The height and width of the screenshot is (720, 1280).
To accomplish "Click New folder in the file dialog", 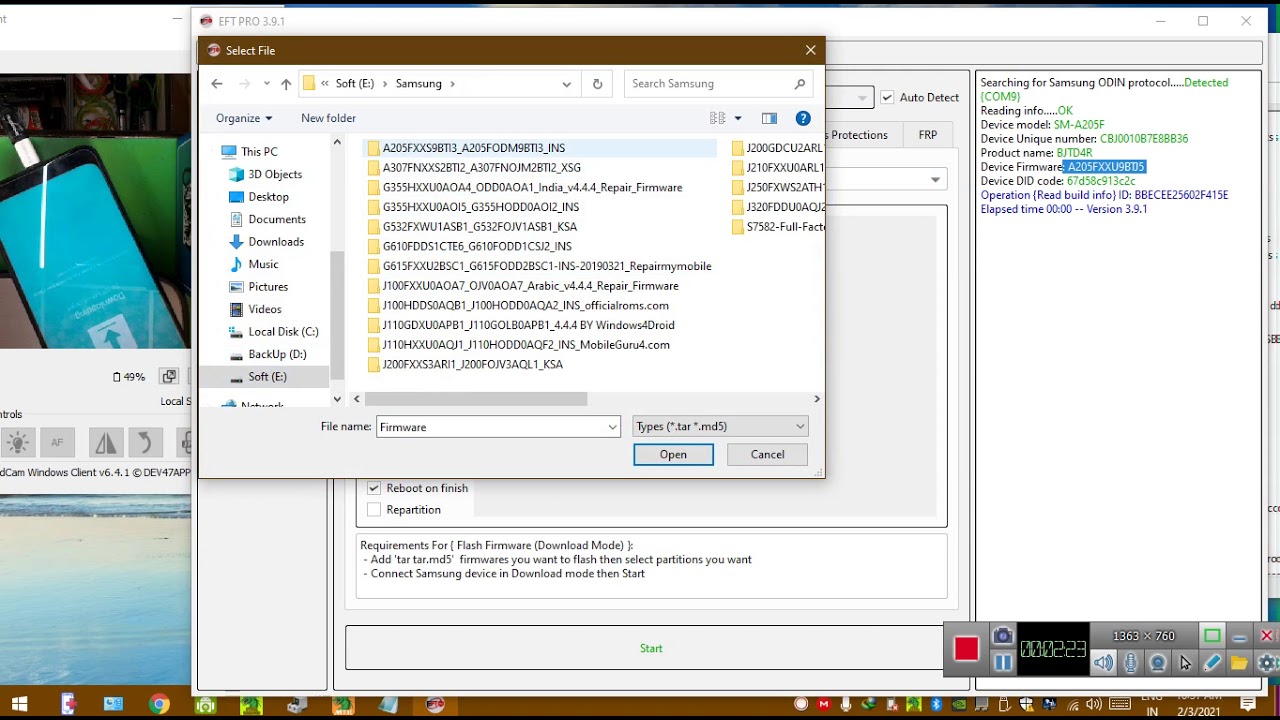I will pyautogui.click(x=328, y=118).
